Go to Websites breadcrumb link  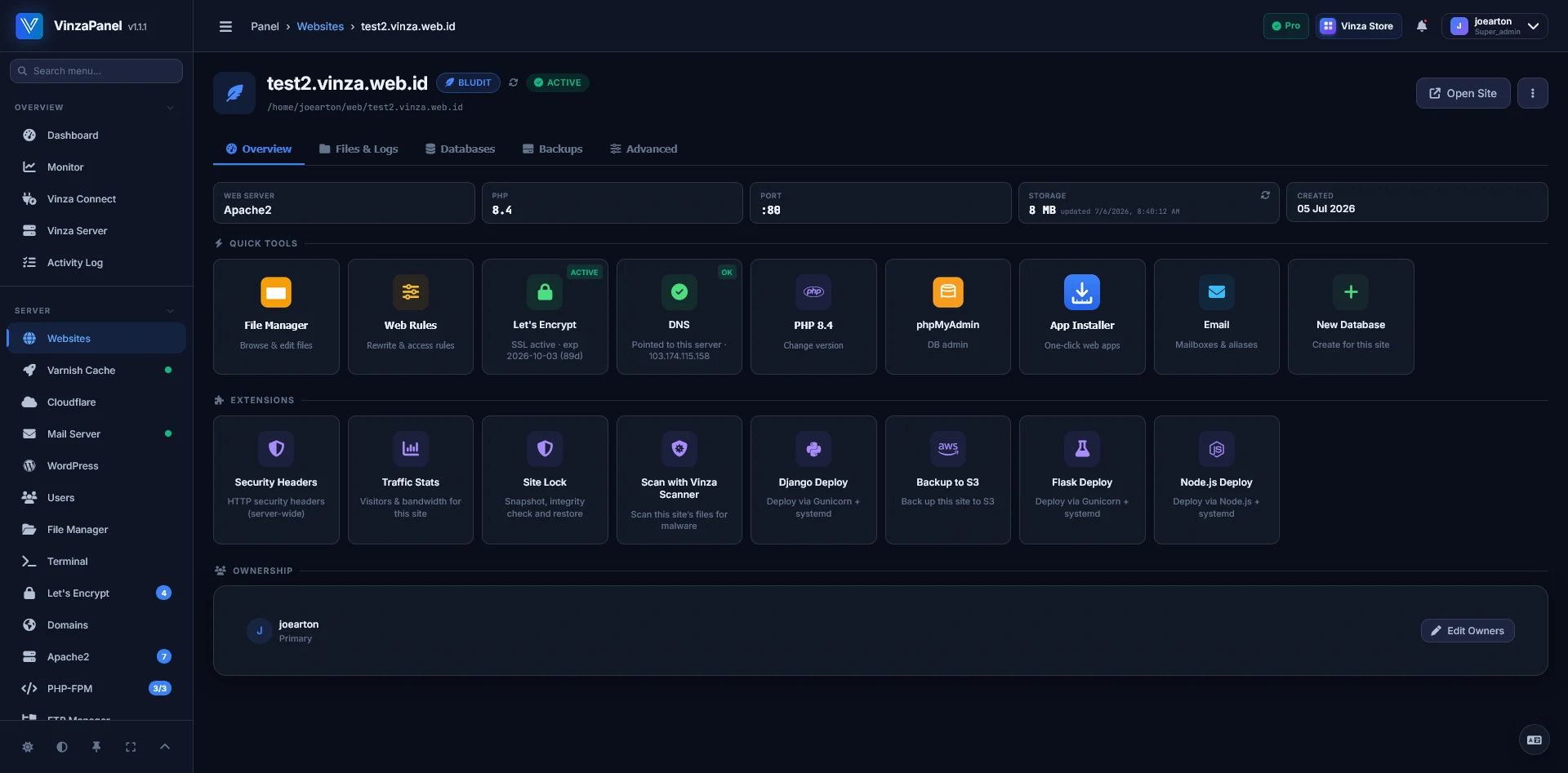point(320,26)
